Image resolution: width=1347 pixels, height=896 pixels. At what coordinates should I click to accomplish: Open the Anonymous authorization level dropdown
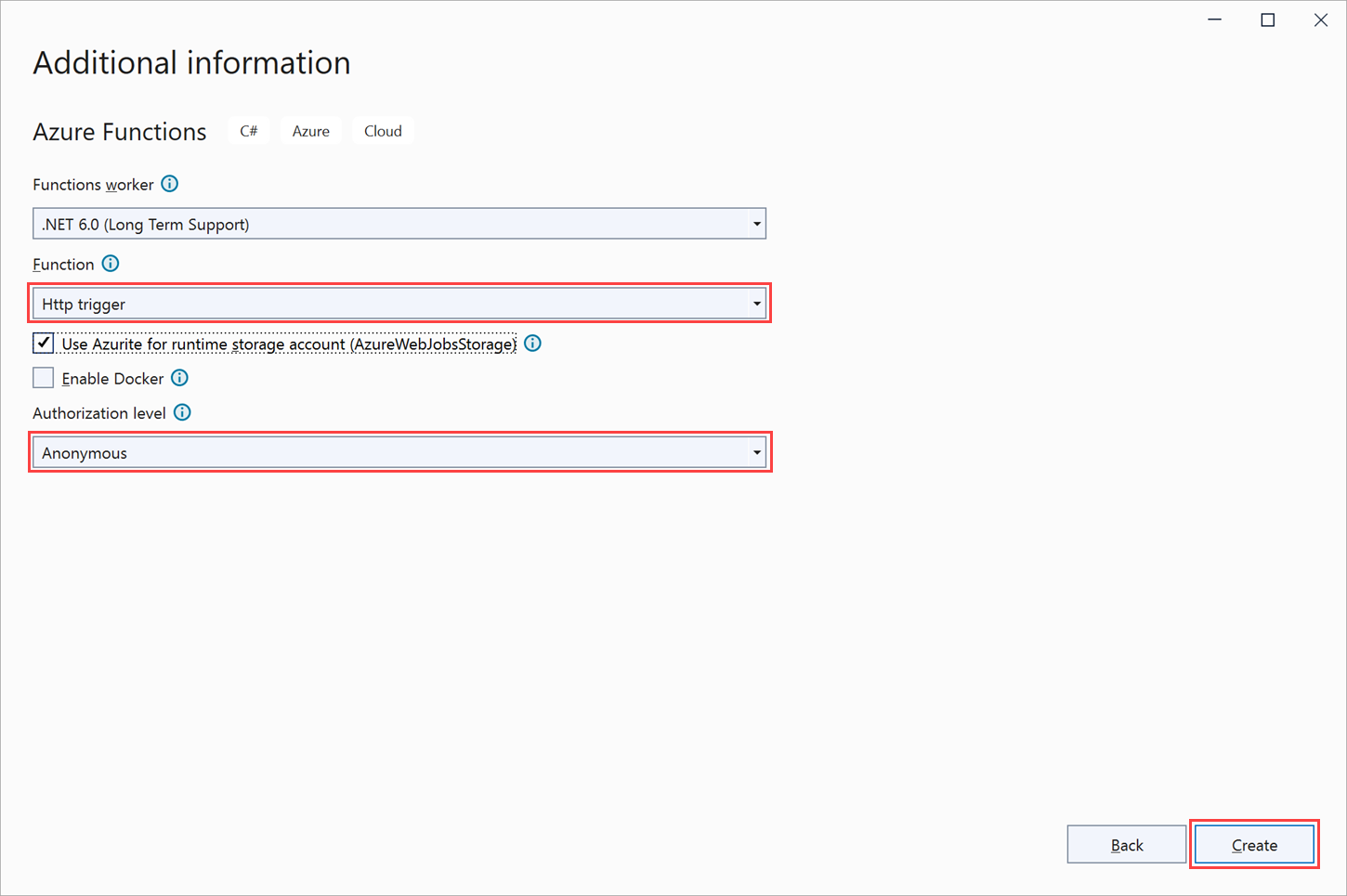click(x=399, y=453)
